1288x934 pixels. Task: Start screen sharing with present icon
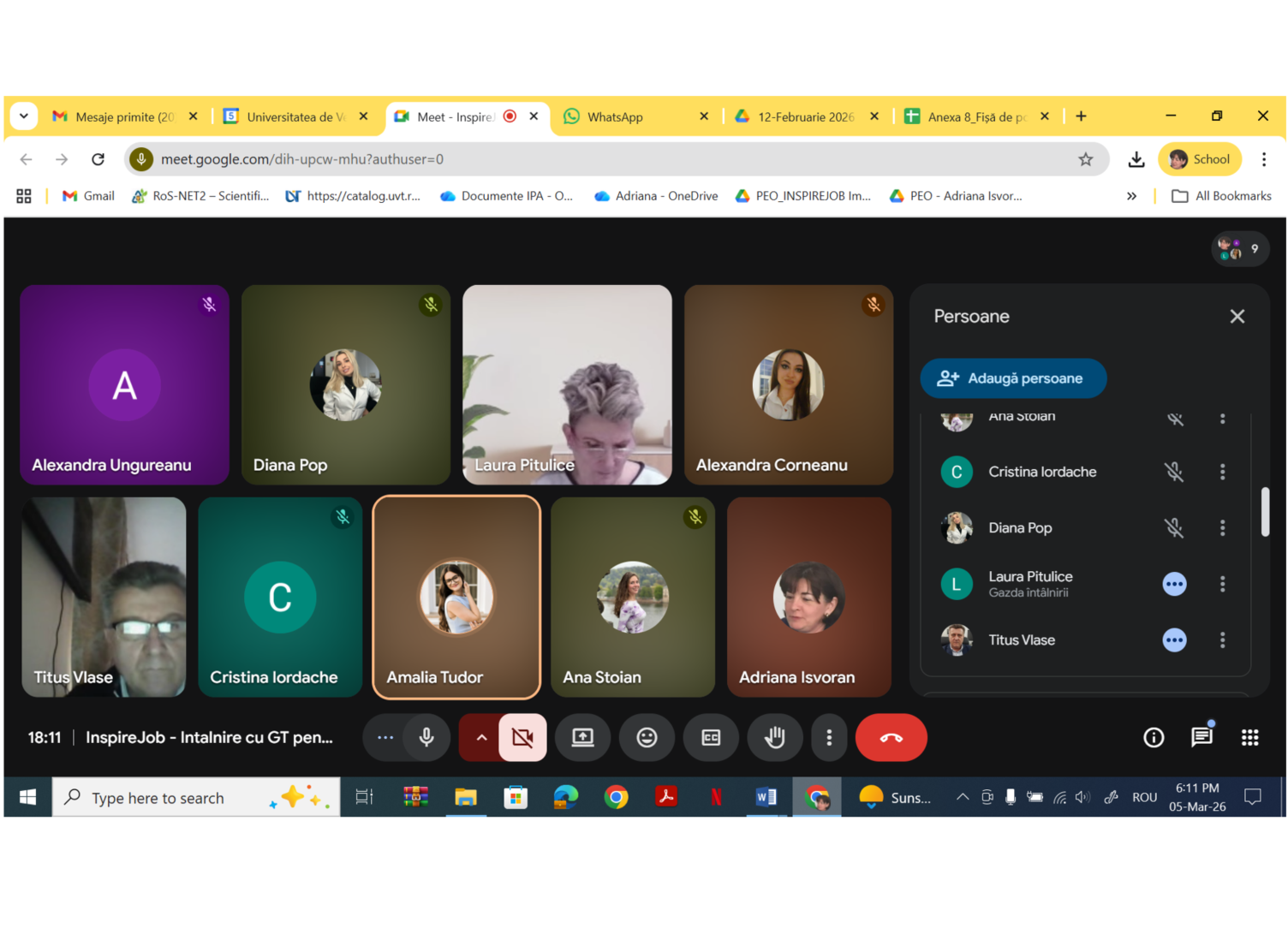[x=582, y=737]
